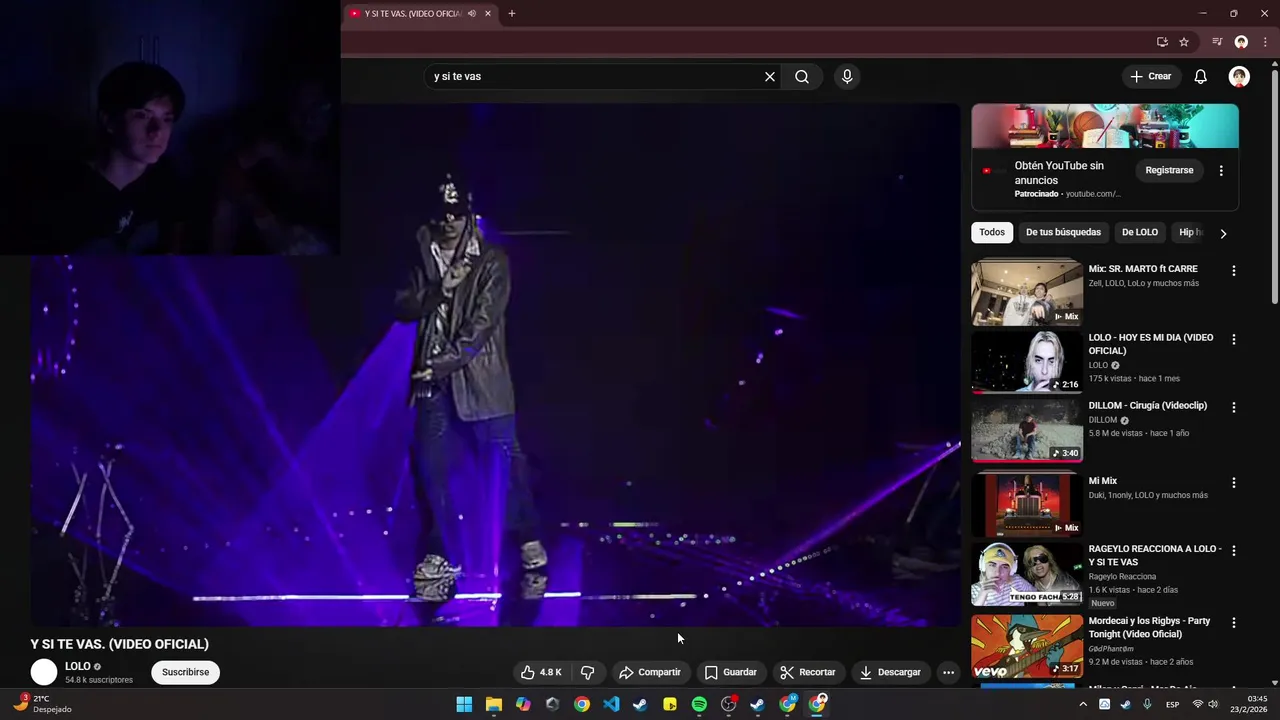Viewport: 1280px width, 720px height.
Task: Open Visual Studio Code from taskbar
Action: coord(611,704)
